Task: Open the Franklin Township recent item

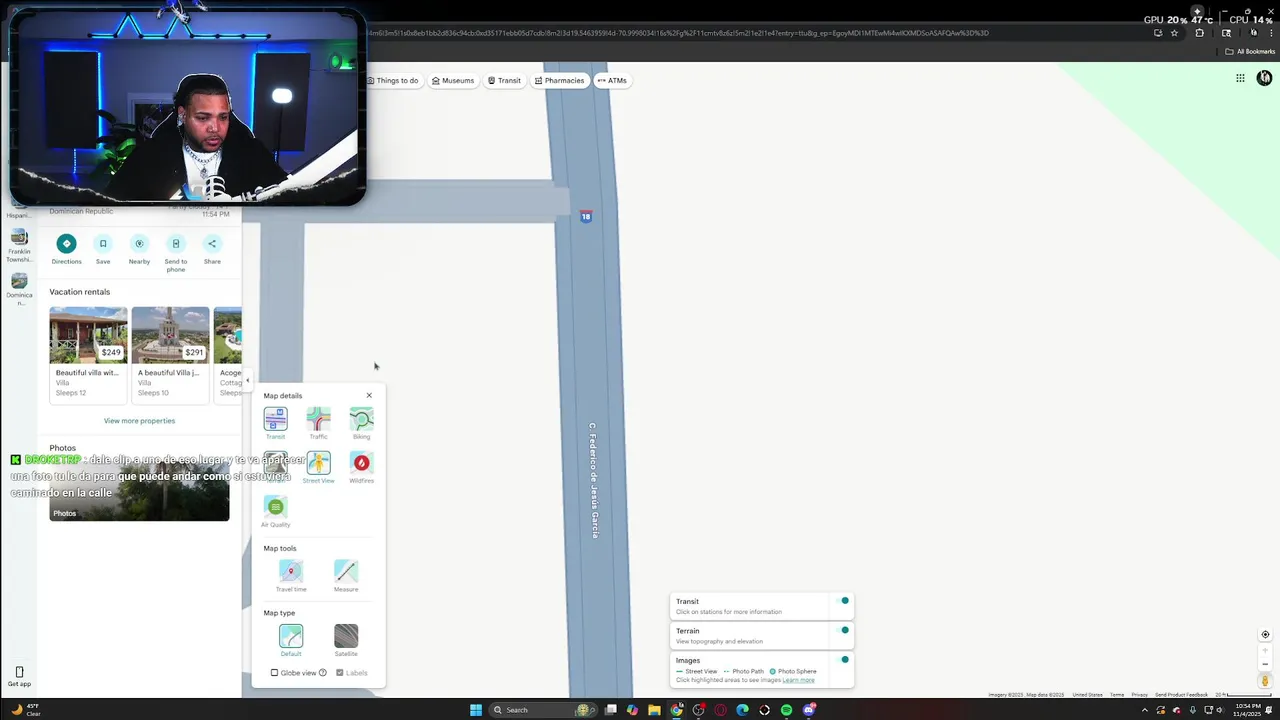Action: [x=19, y=246]
